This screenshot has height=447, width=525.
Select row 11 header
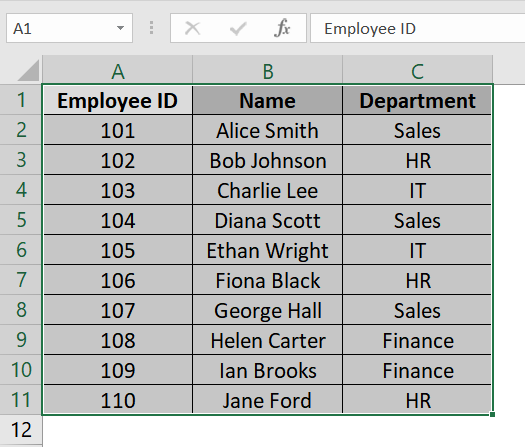pyautogui.click(x=21, y=400)
